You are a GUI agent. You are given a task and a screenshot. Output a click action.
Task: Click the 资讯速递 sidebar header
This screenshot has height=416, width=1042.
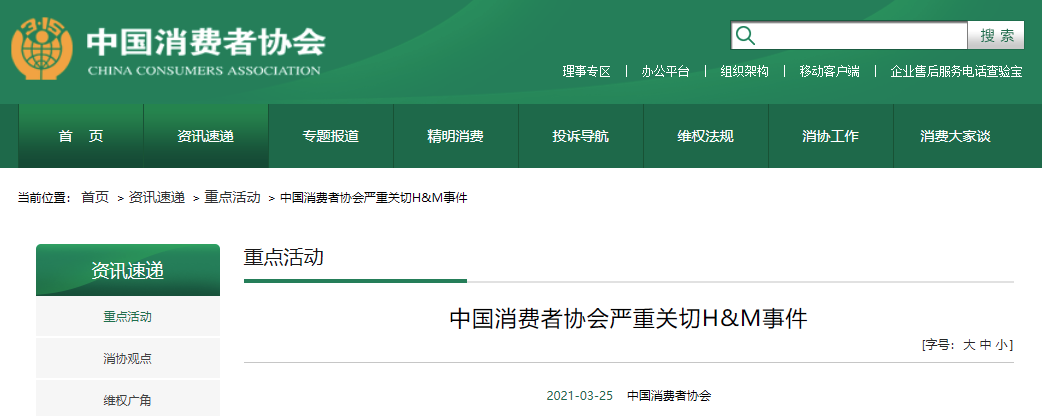point(128,270)
